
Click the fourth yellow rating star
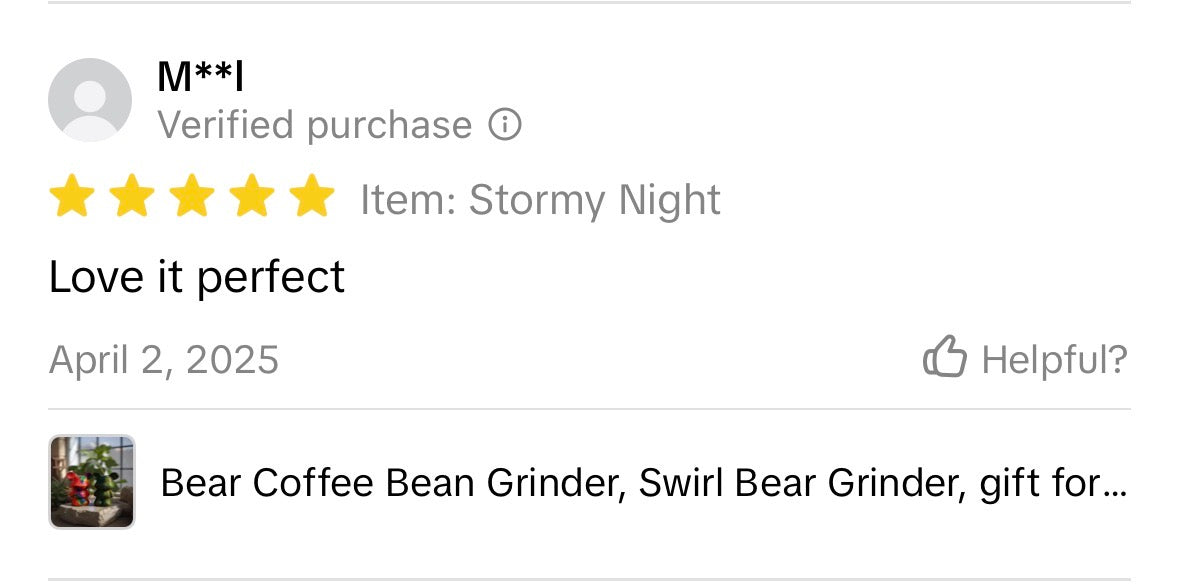coord(253,196)
